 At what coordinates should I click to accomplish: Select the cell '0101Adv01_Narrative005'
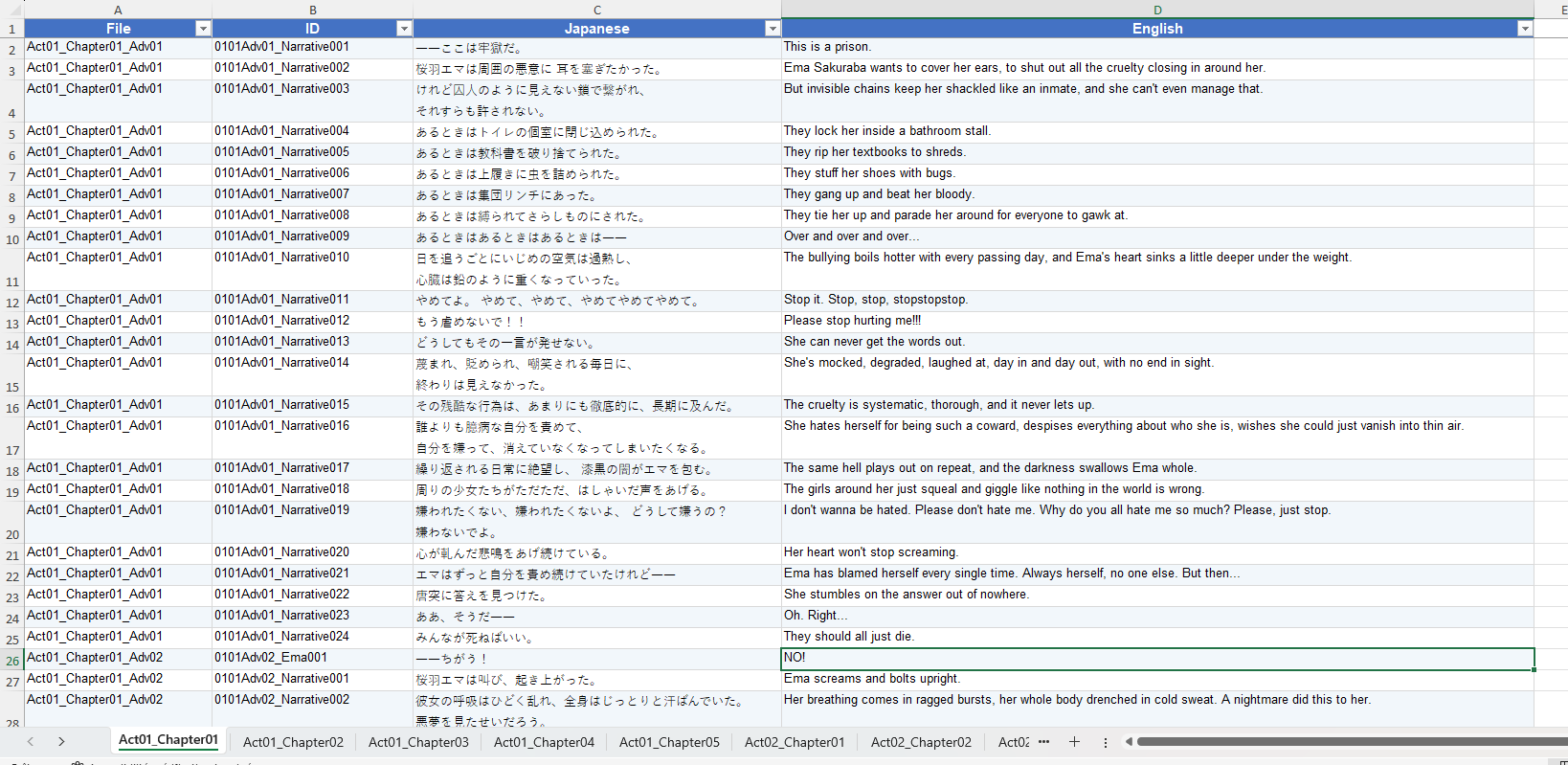click(x=312, y=152)
